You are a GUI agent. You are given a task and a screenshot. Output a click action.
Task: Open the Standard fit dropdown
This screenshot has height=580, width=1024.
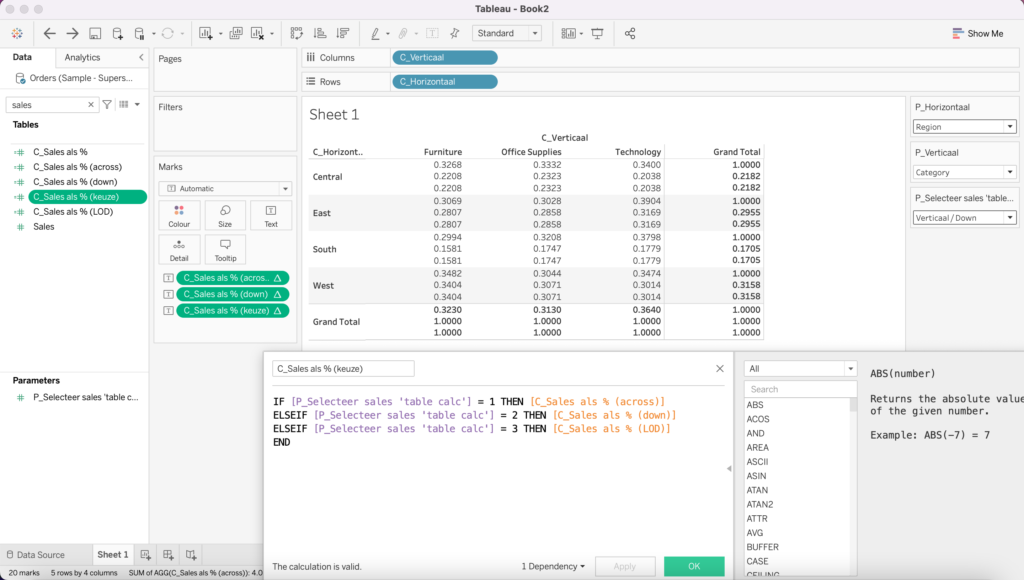(x=507, y=33)
